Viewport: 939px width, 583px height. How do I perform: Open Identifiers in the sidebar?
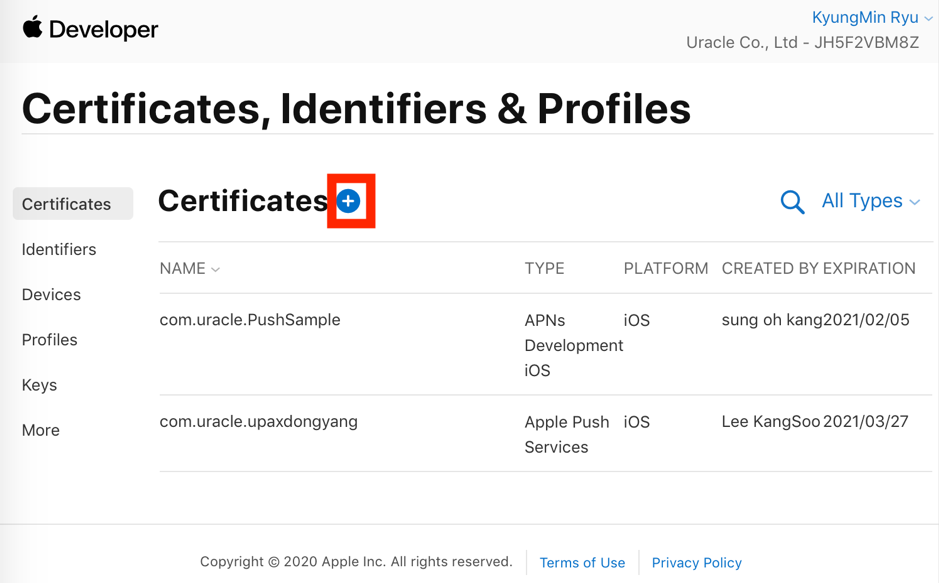point(59,249)
